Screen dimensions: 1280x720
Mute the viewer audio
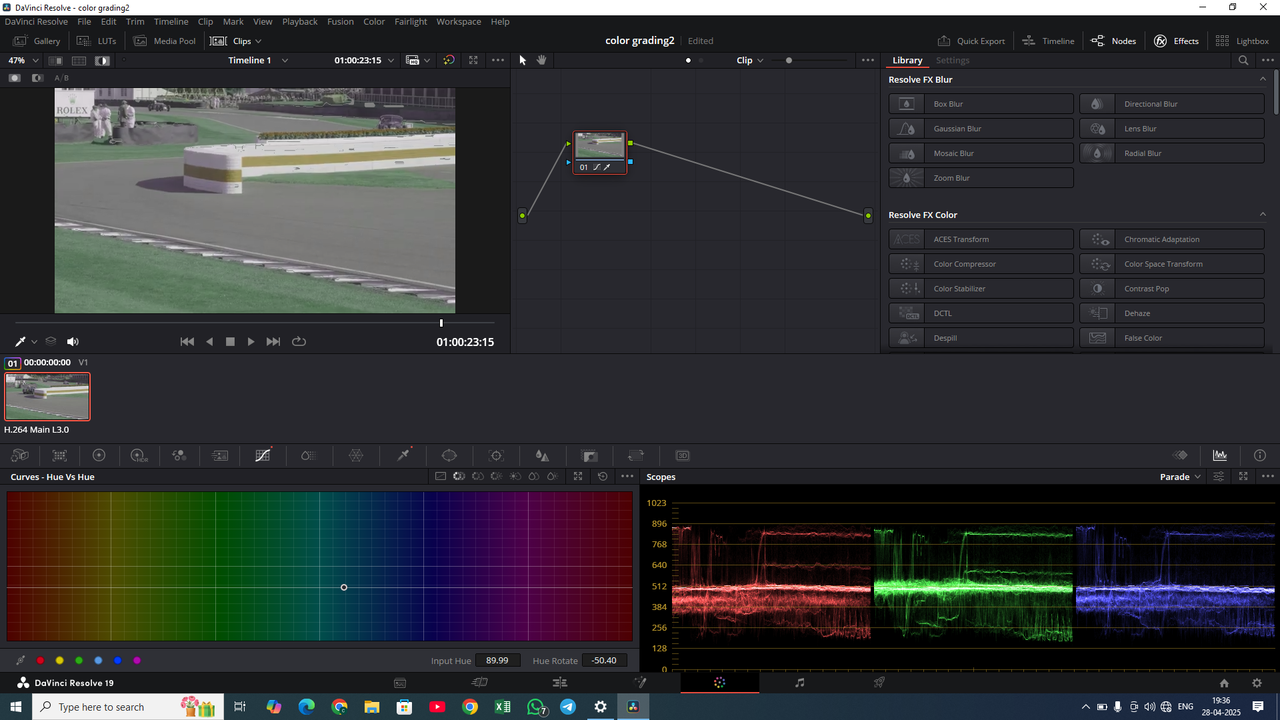pos(72,341)
